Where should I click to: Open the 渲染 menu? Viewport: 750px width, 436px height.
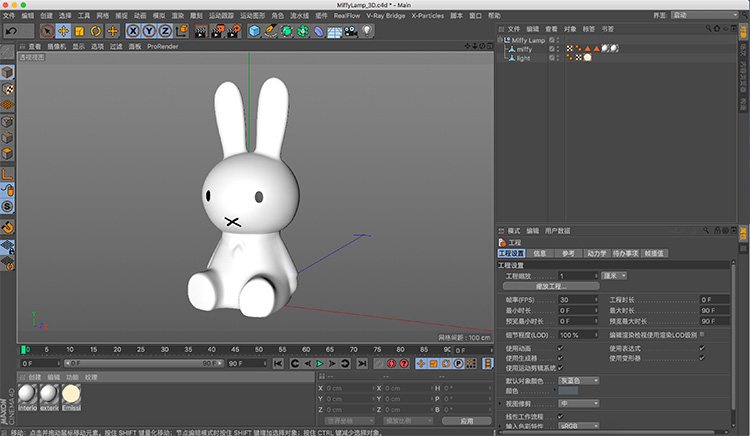[178, 16]
